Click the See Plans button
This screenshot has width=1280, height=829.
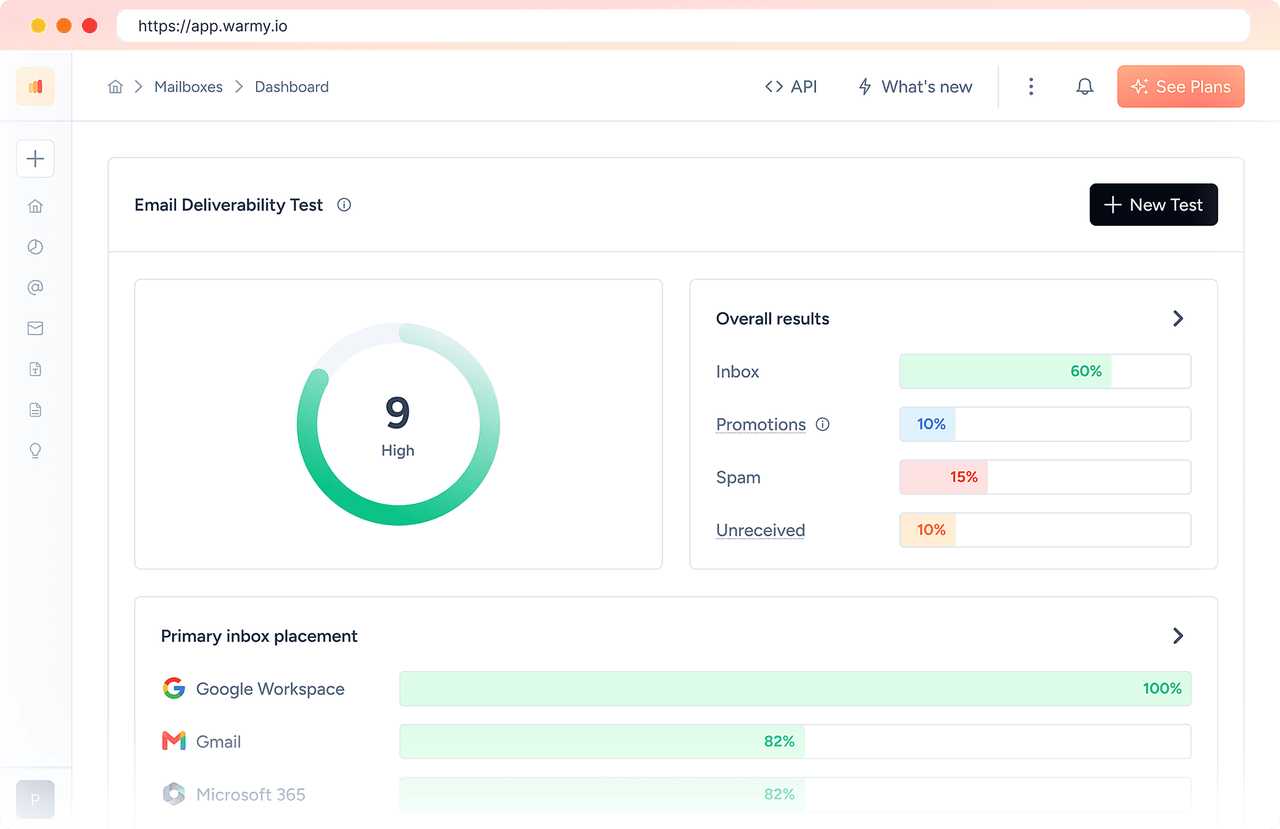pyautogui.click(x=1181, y=87)
